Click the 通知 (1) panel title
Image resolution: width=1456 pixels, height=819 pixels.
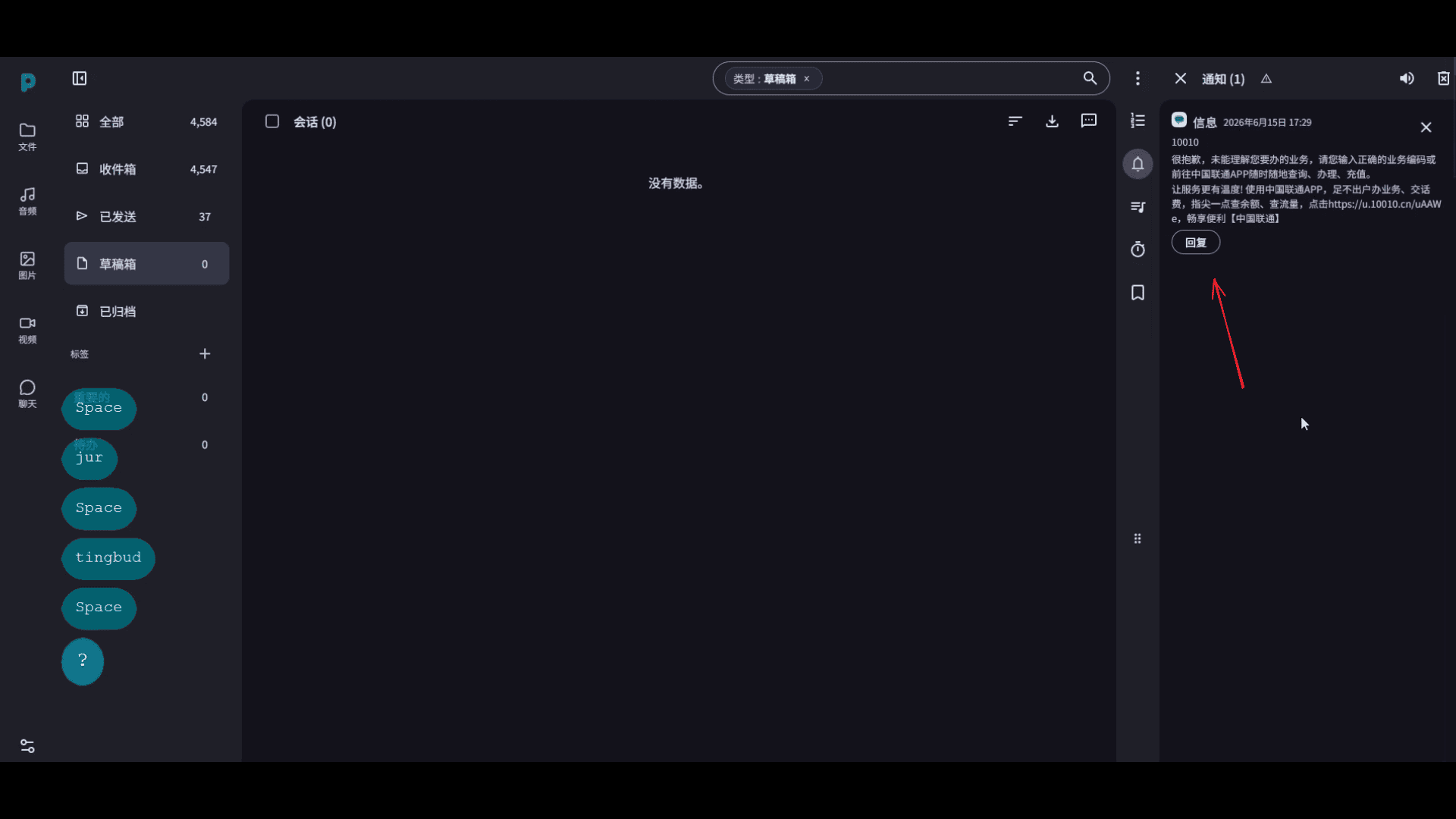pos(1223,79)
